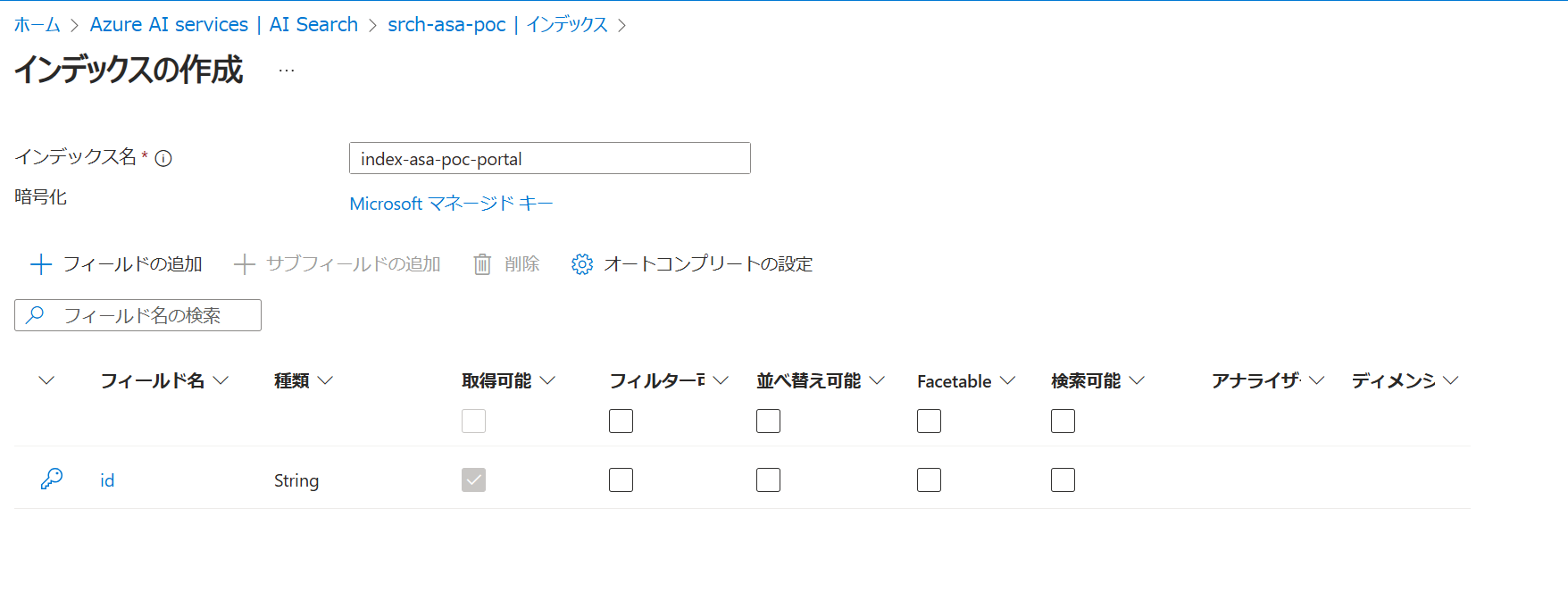Click the trash icon to delete field

click(x=482, y=263)
